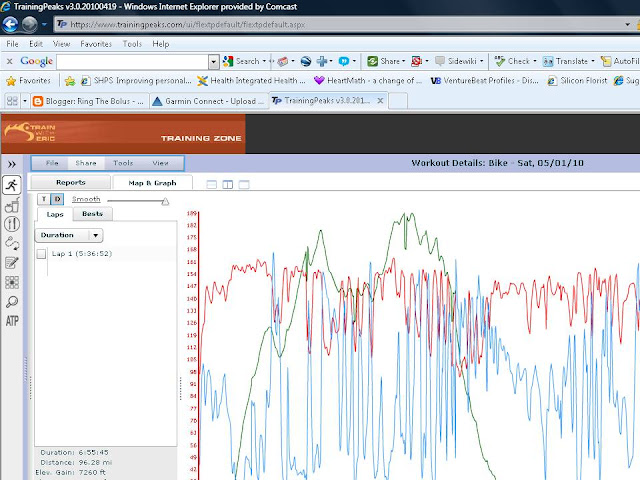Screen dimensions: 640x480
Task: Click the fork and knife nutrition icon
Action: coord(12,224)
